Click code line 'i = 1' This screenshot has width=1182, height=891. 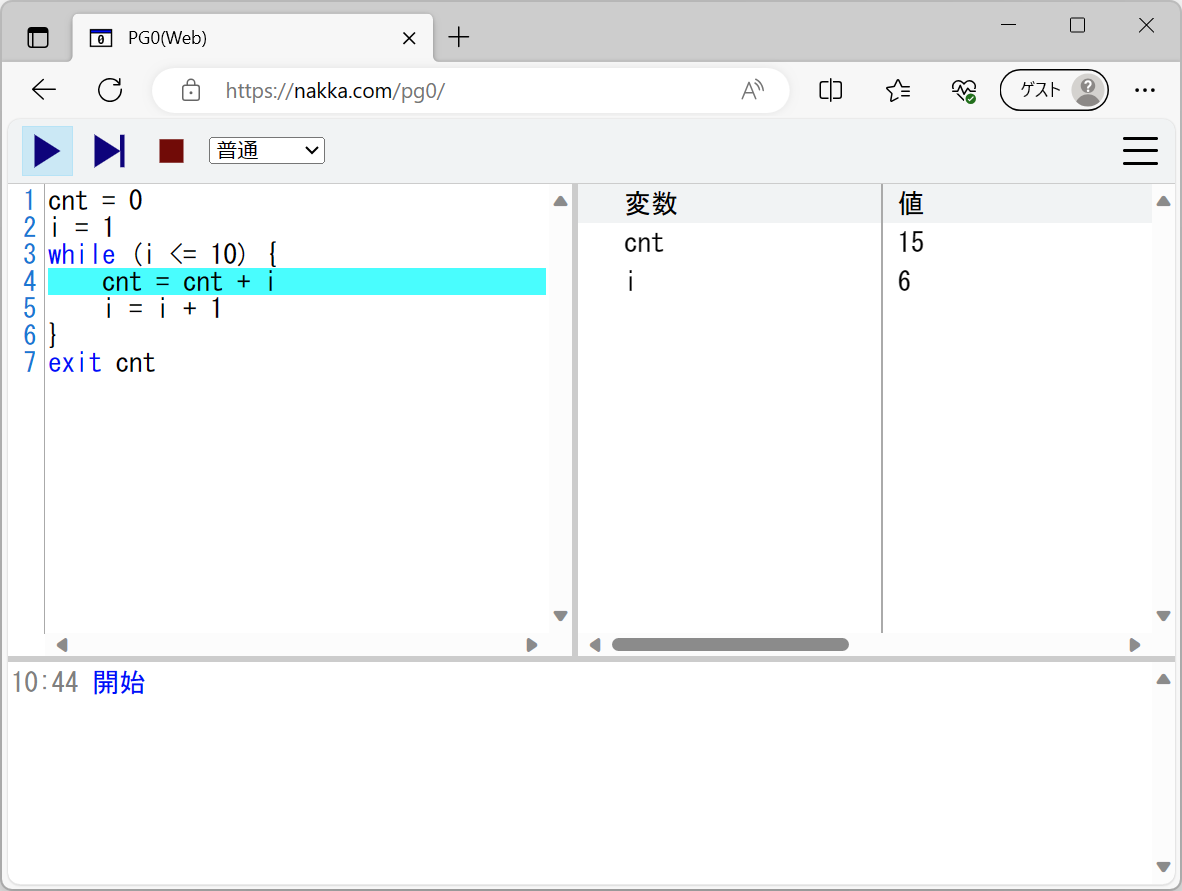tap(81, 228)
